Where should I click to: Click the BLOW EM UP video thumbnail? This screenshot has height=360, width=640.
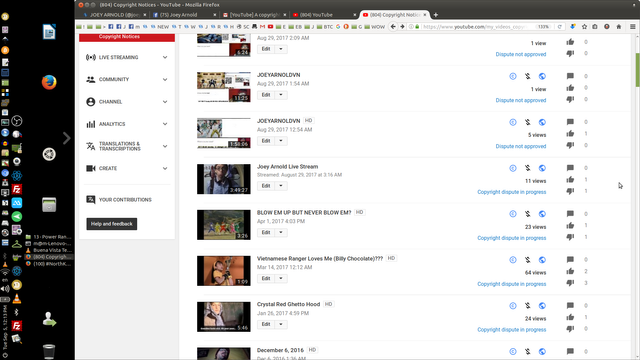pyautogui.click(x=224, y=225)
